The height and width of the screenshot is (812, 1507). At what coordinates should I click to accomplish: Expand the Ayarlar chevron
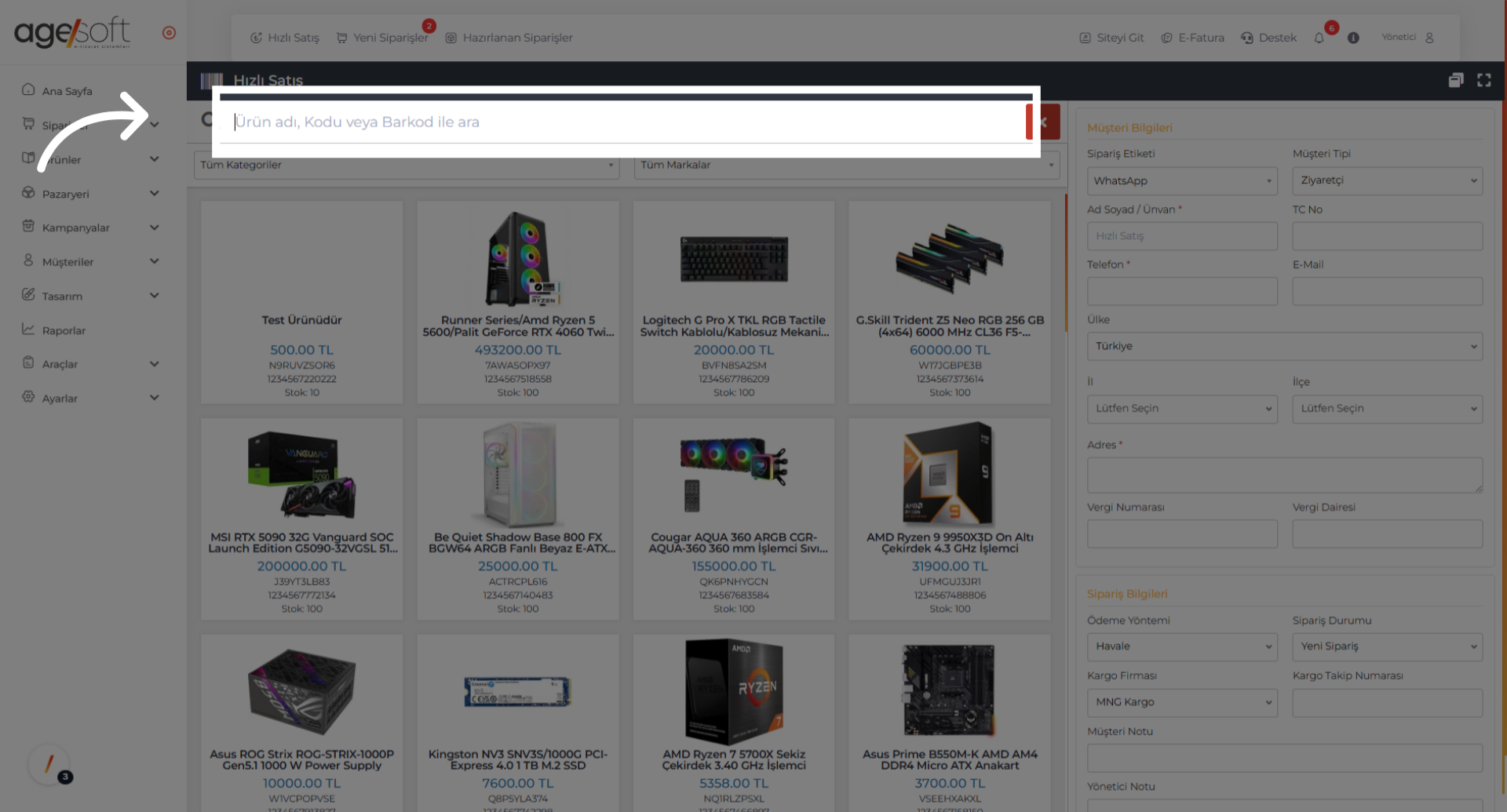click(155, 398)
